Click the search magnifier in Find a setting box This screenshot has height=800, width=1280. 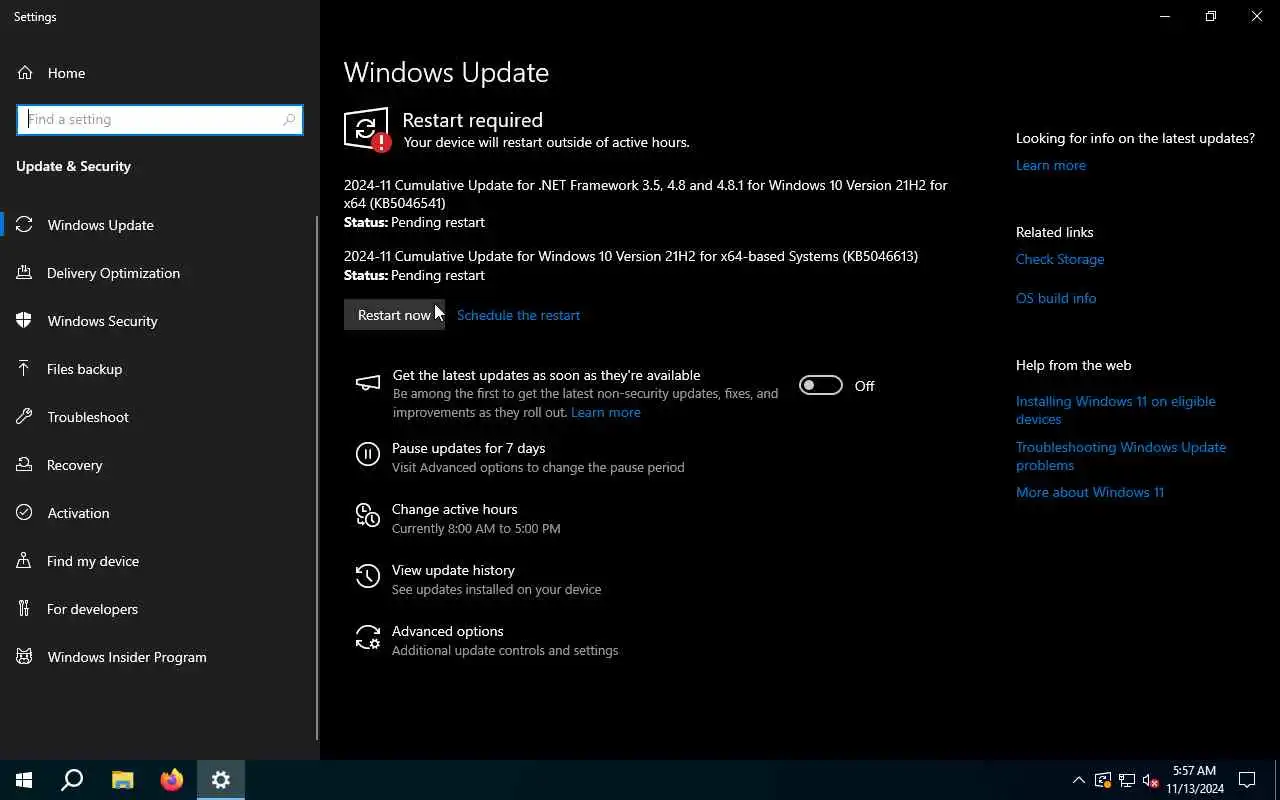[289, 119]
